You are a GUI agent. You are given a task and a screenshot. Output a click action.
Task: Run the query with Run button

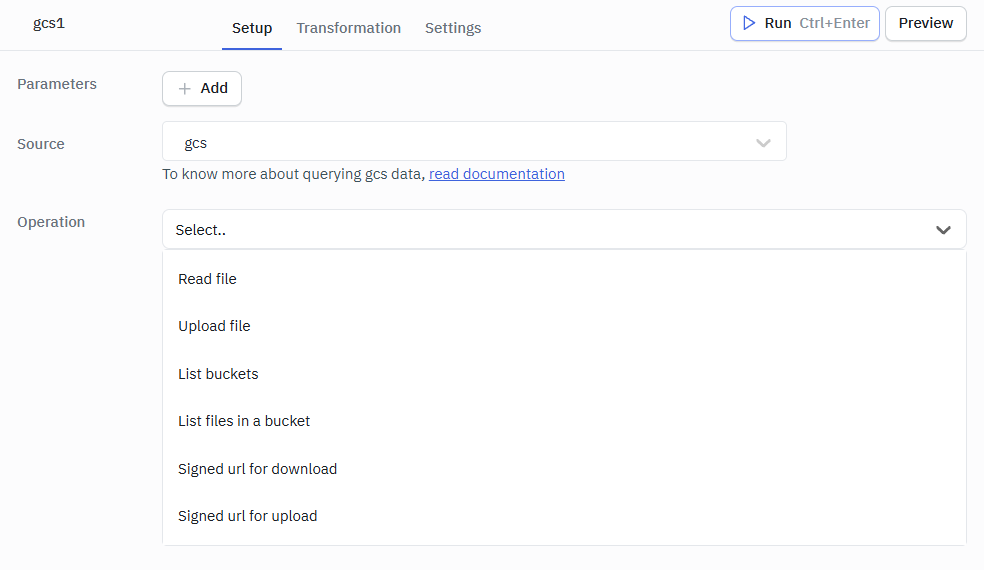click(x=804, y=23)
